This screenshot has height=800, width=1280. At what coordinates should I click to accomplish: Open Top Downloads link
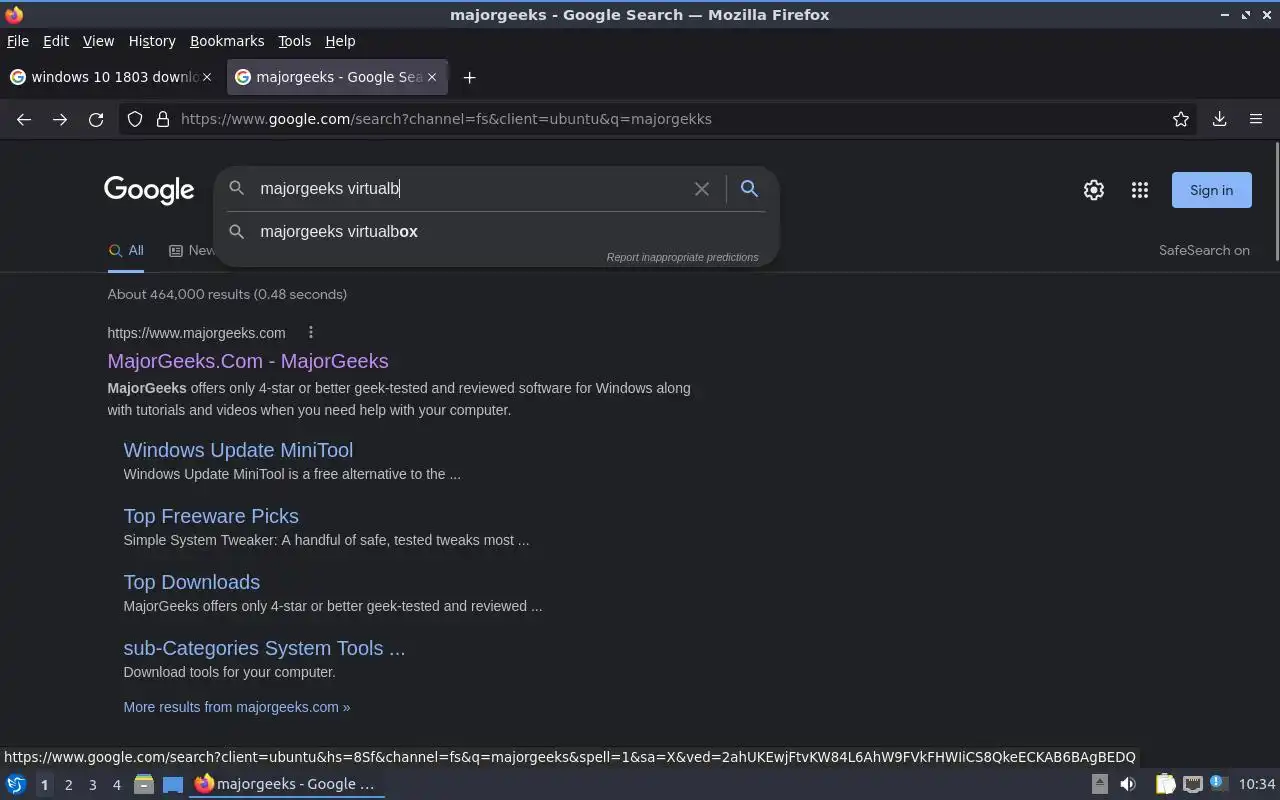[192, 582]
